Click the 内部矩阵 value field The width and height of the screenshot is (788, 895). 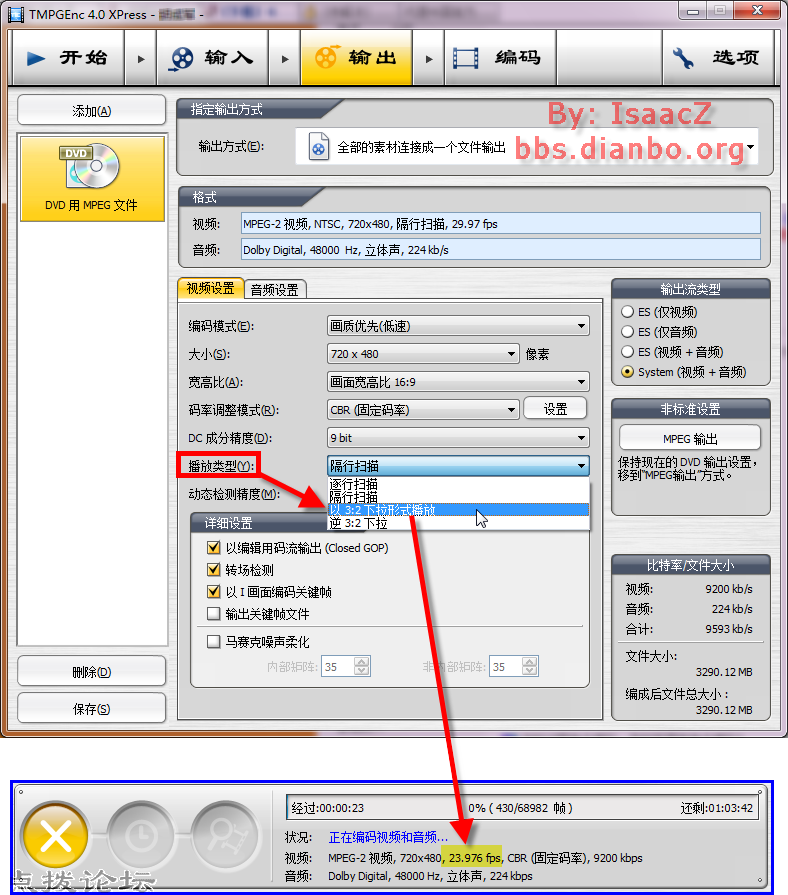tap(338, 666)
